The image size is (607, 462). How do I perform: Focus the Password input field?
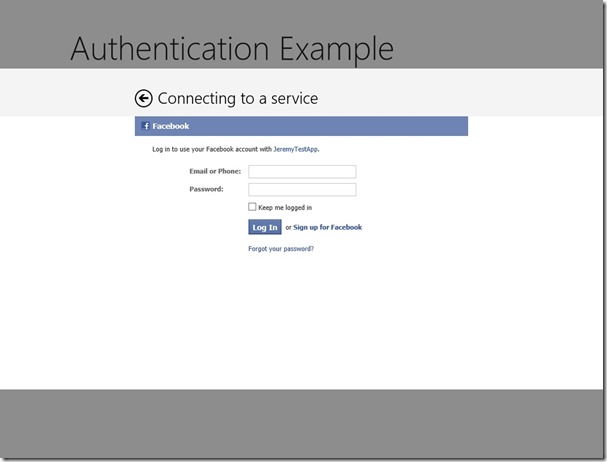[x=302, y=189]
